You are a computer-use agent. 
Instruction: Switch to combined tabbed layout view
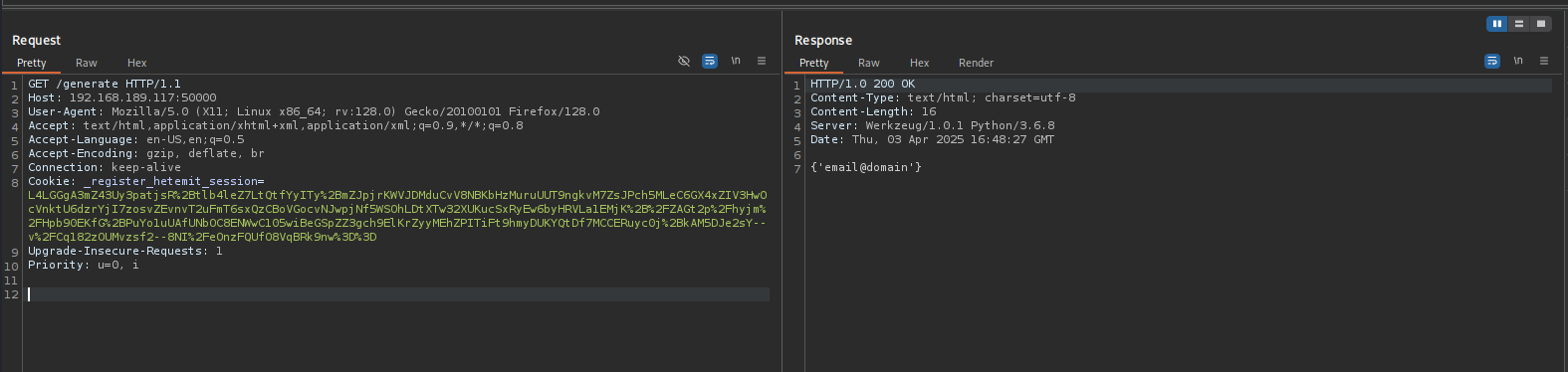tap(1540, 24)
